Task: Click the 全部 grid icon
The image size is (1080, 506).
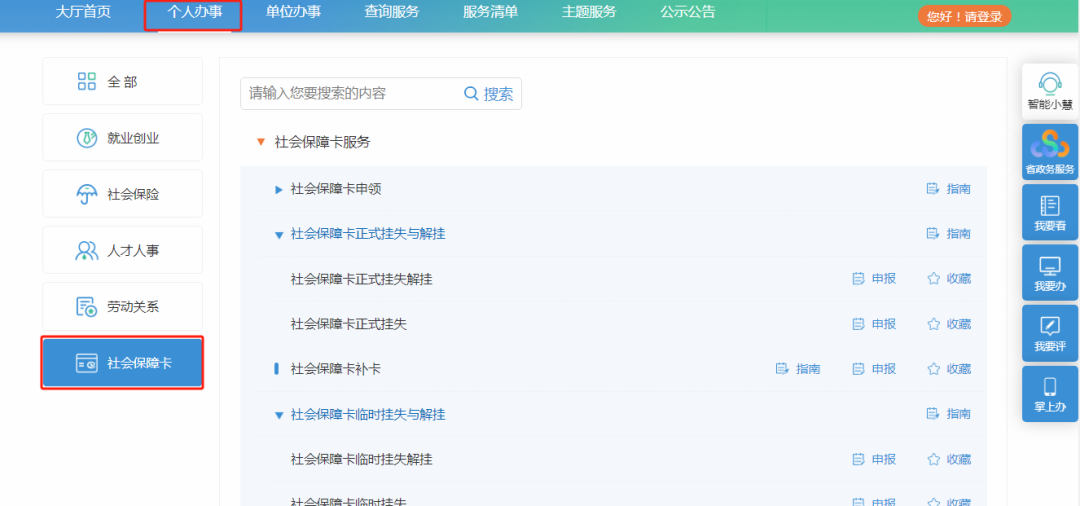Action: [87, 81]
